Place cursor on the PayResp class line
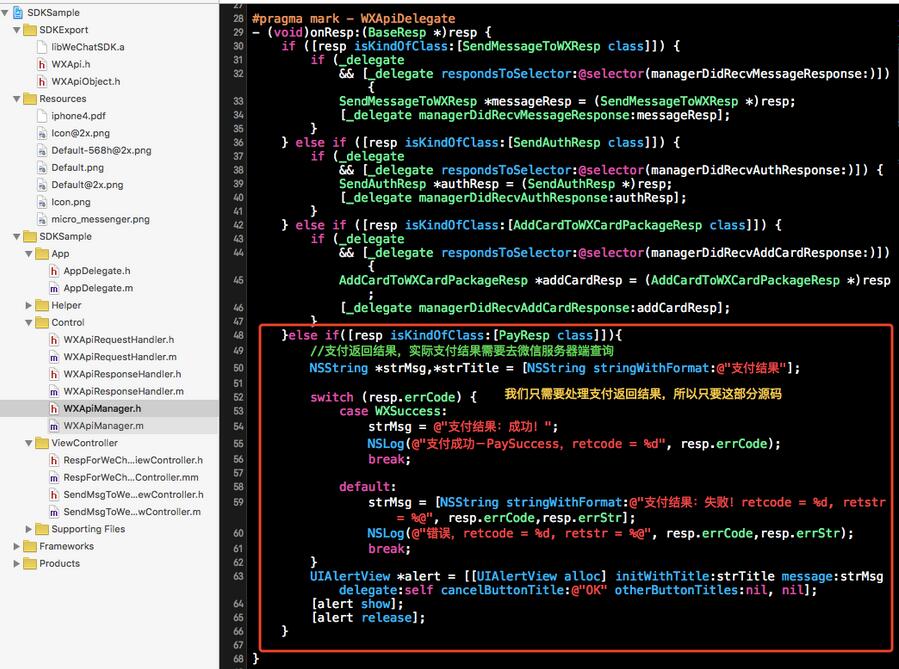Viewport: 899px width, 669px height. click(452, 335)
